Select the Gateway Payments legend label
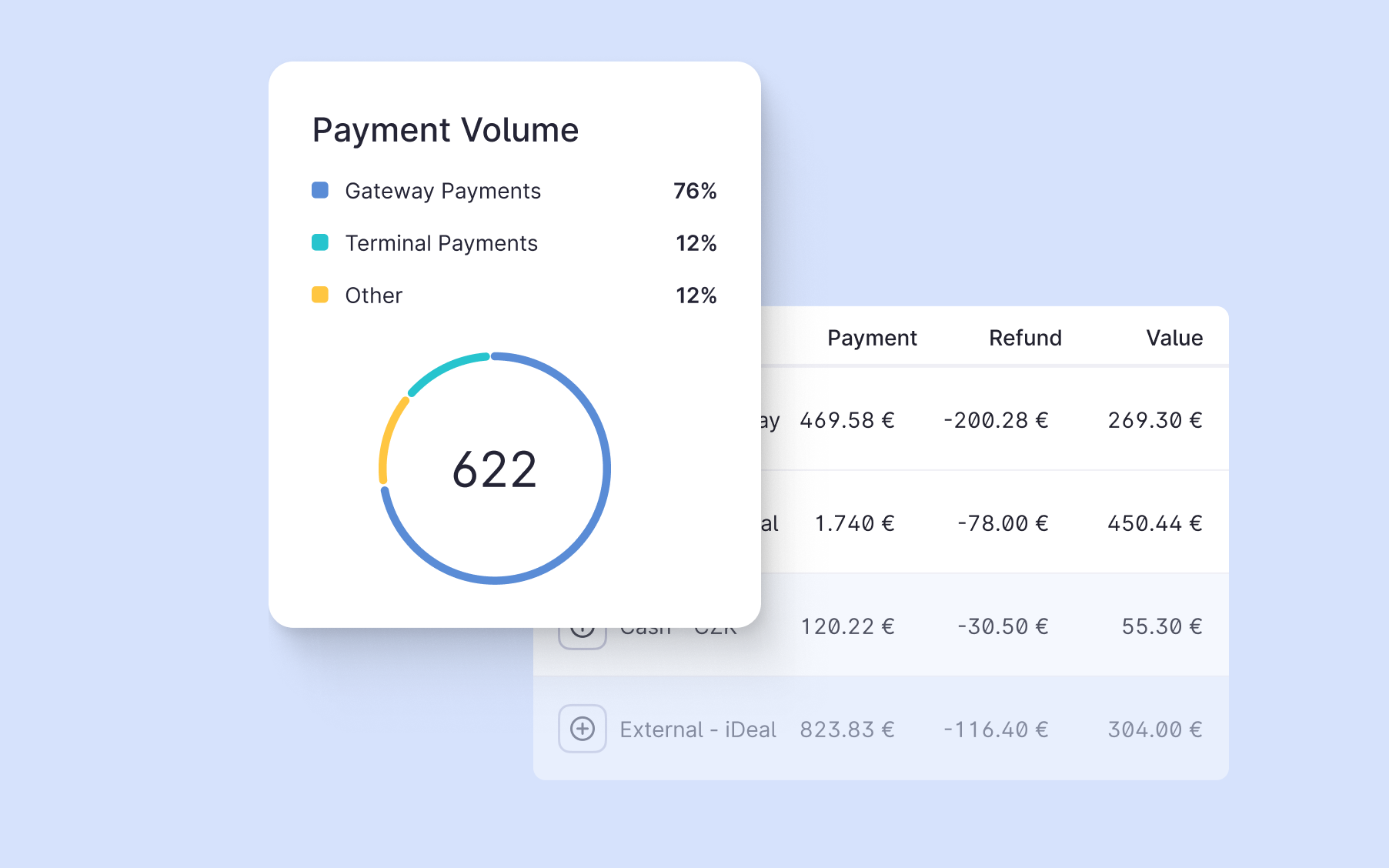The width and height of the screenshot is (1389, 868). click(x=442, y=191)
